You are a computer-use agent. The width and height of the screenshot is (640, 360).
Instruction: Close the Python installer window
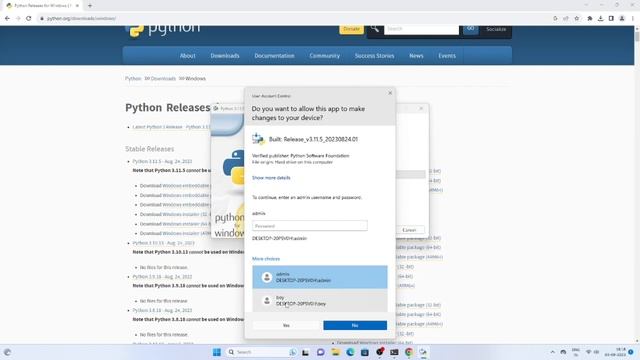(x=421, y=109)
